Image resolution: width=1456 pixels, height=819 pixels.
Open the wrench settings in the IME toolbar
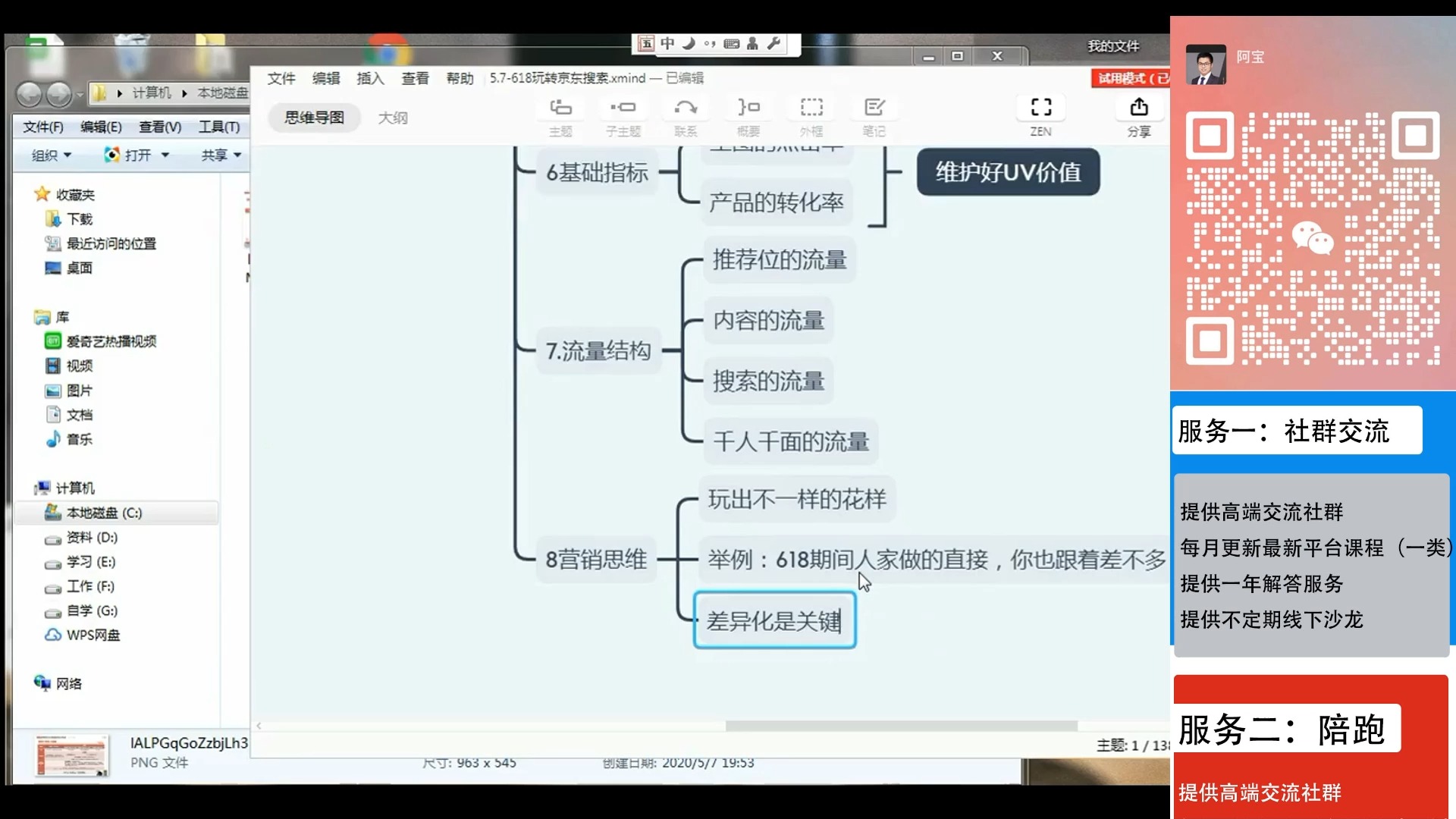[x=775, y=45]
